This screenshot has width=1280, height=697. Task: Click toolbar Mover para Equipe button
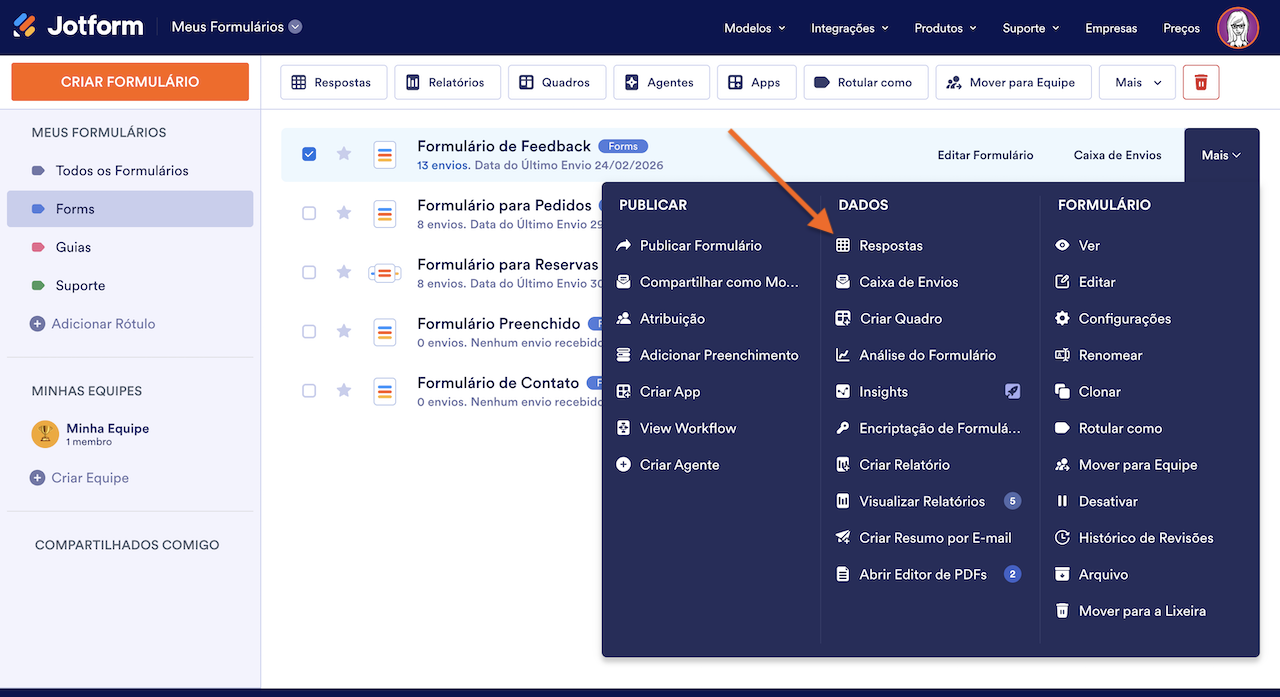click(x=1013, y=82)
